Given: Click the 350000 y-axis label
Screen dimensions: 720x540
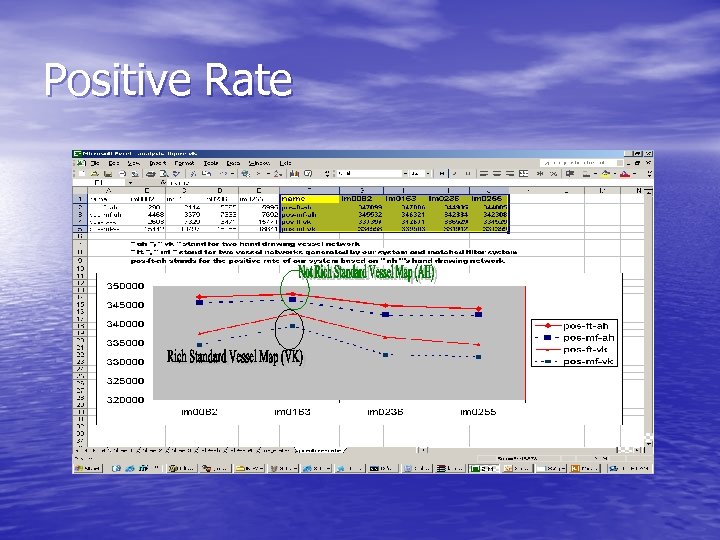Looking at the screenshot, I should (125, 286).
